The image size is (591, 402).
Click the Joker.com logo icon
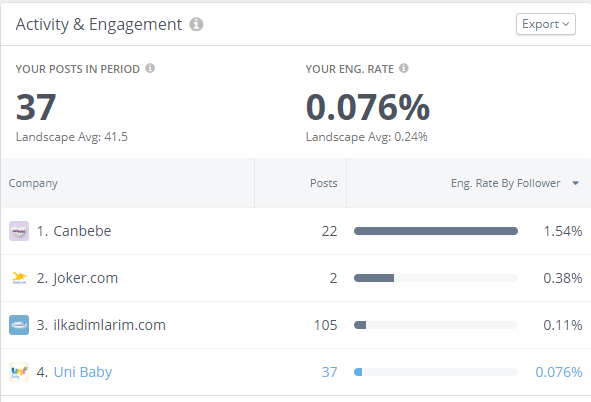[19, 278]
